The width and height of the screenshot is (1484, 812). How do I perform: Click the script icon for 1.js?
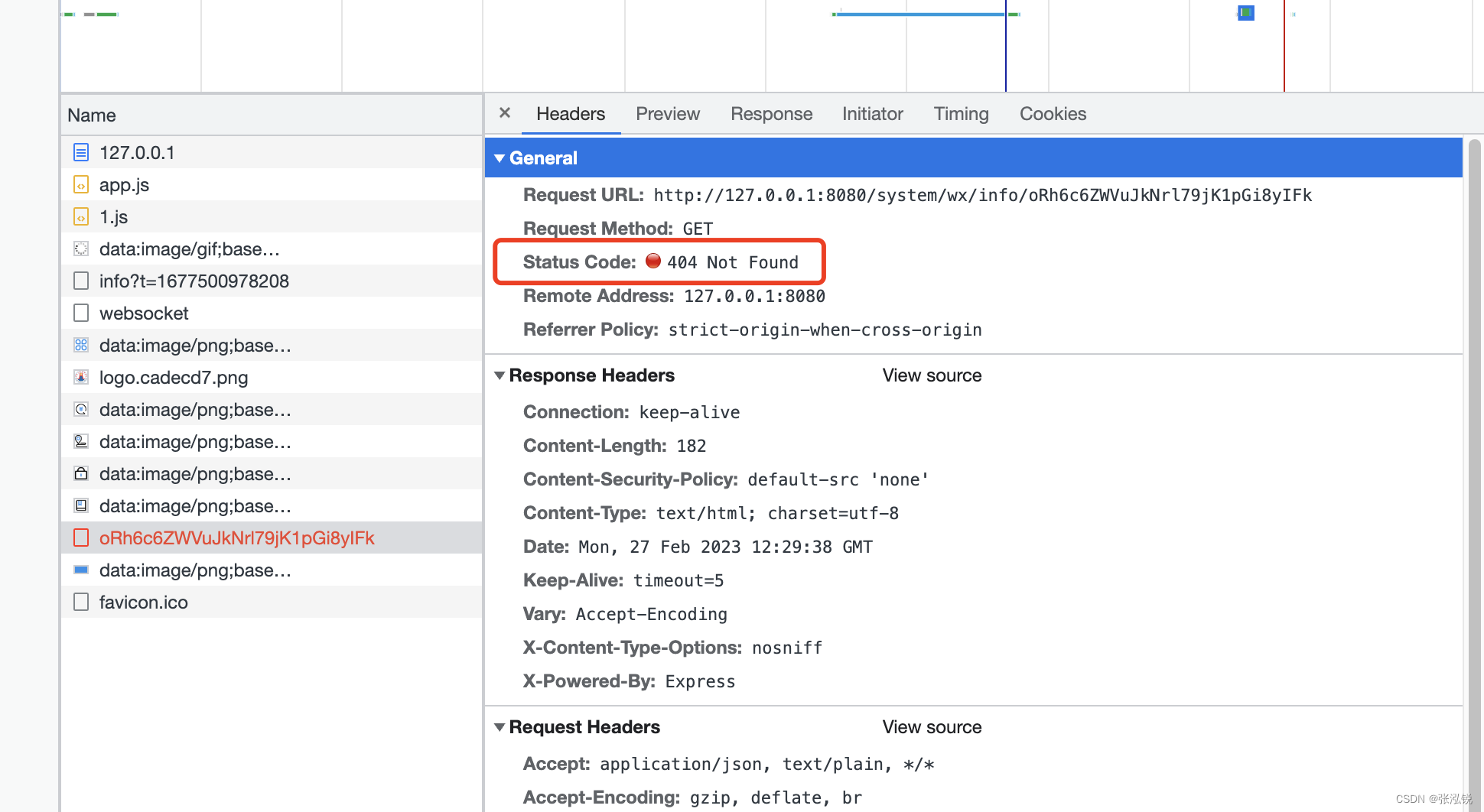point(81,216)
